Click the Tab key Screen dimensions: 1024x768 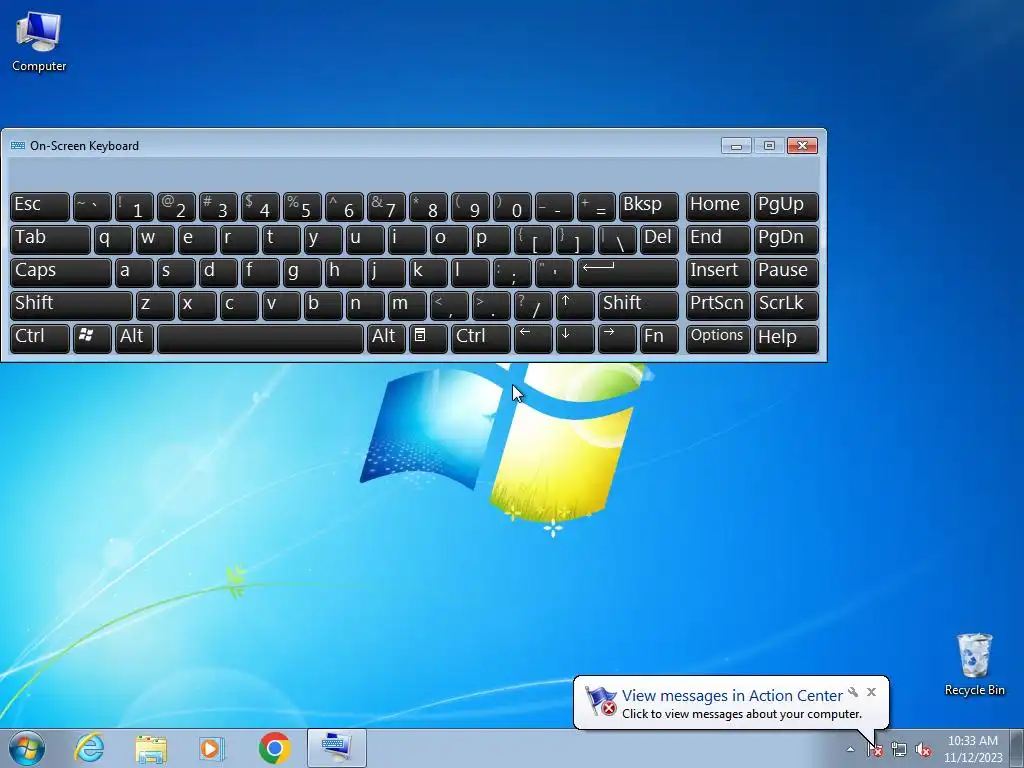coord(50,240)
